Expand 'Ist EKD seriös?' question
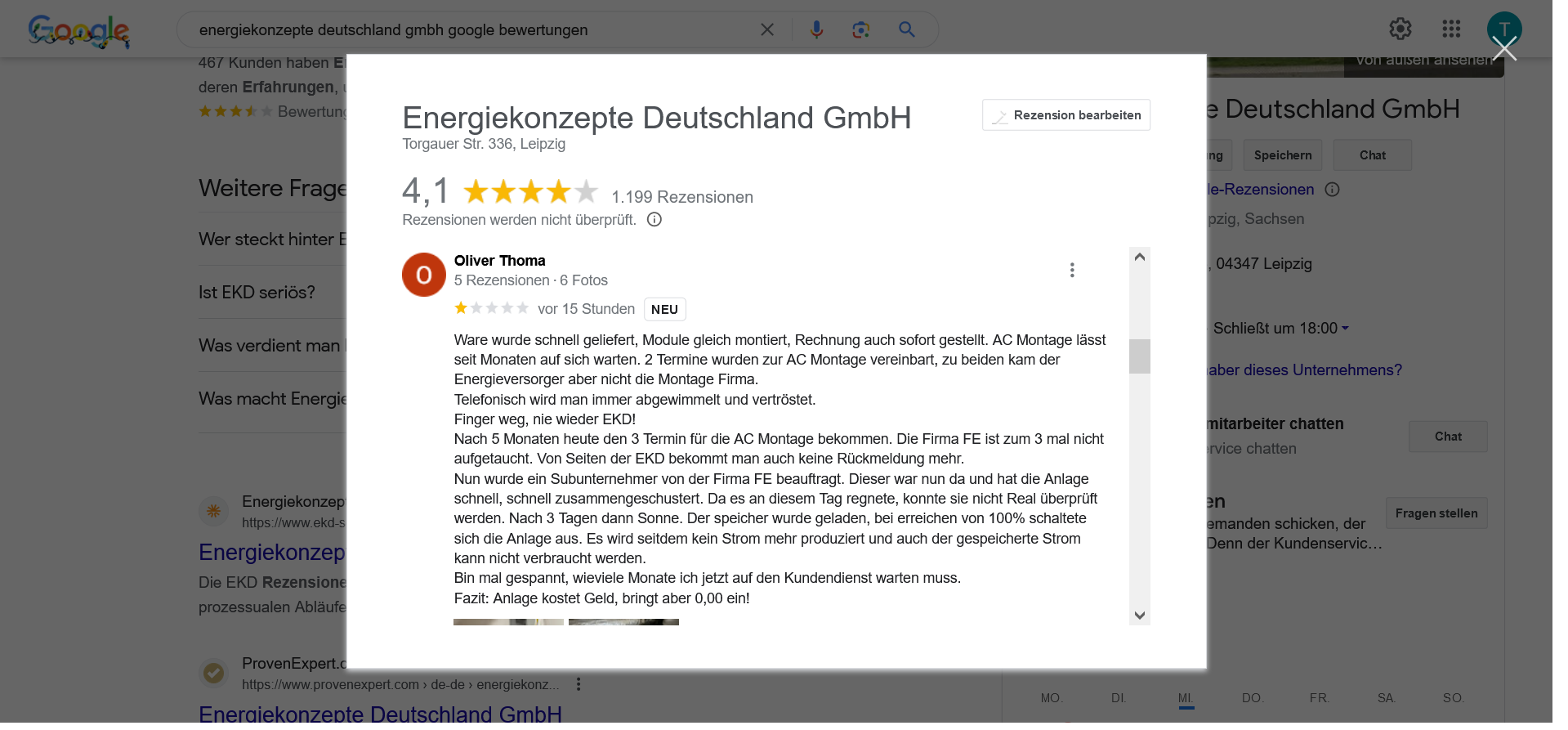1568x730 pixels. coord(257,293)
